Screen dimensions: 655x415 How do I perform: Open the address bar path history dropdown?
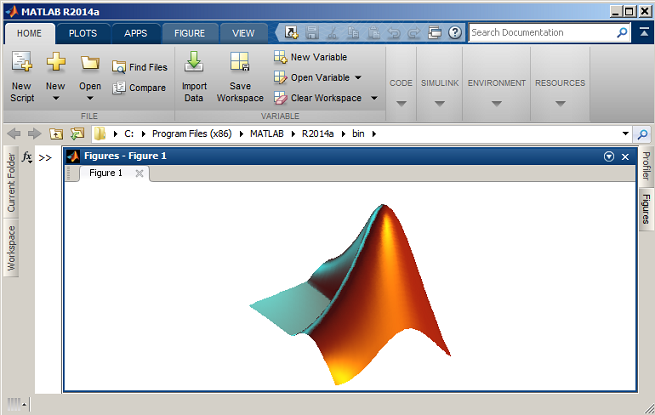click(625, 133)
